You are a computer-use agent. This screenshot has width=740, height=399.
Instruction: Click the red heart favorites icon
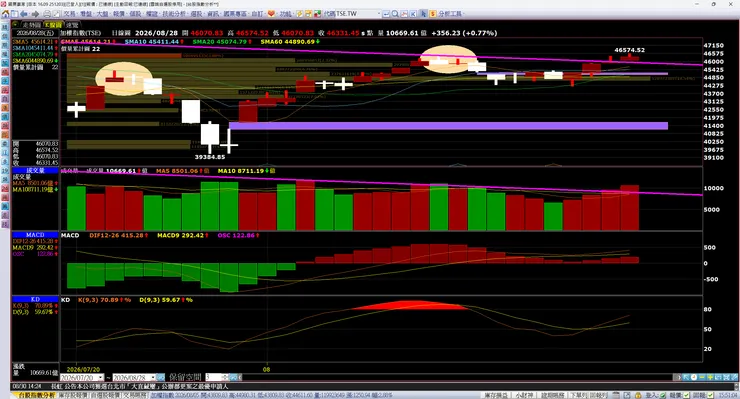click(x=271, y=14)
